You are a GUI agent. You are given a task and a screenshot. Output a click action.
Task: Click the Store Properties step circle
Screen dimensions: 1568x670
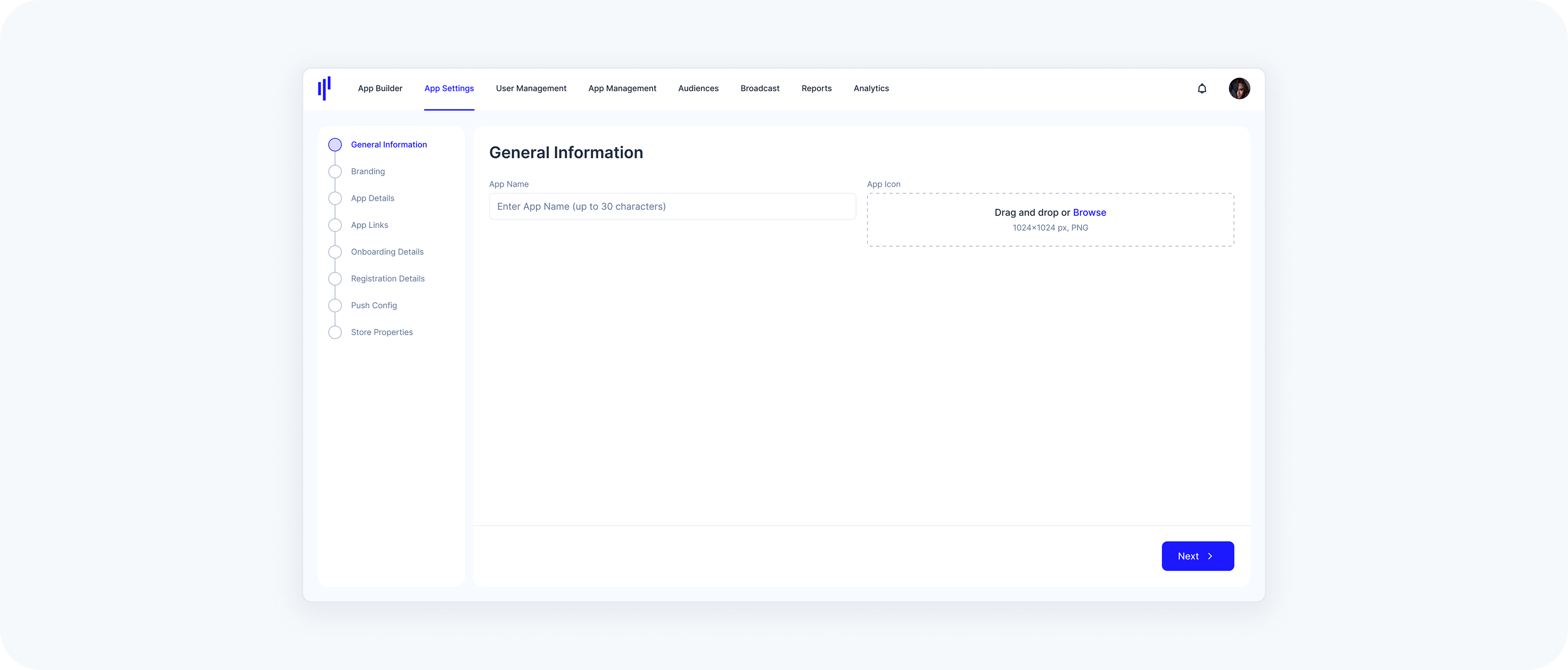335,332
